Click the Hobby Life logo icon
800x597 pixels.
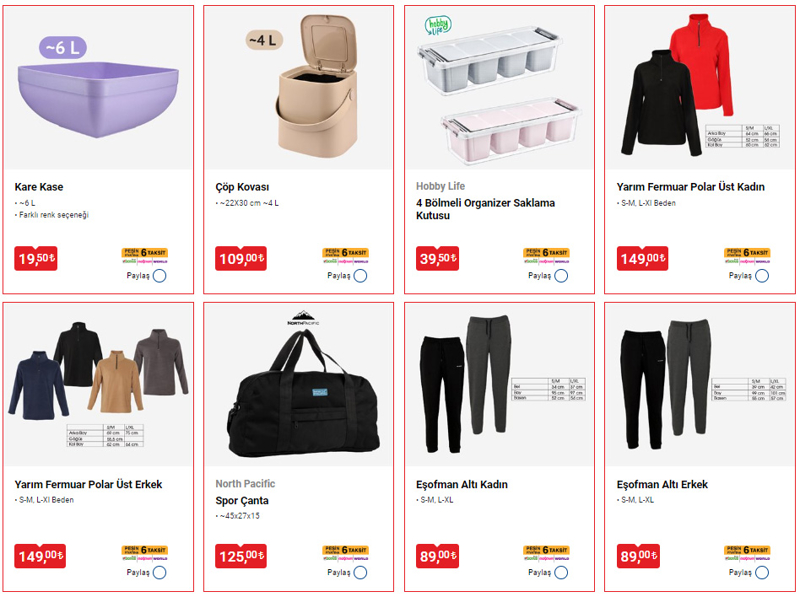coord(438,26)
